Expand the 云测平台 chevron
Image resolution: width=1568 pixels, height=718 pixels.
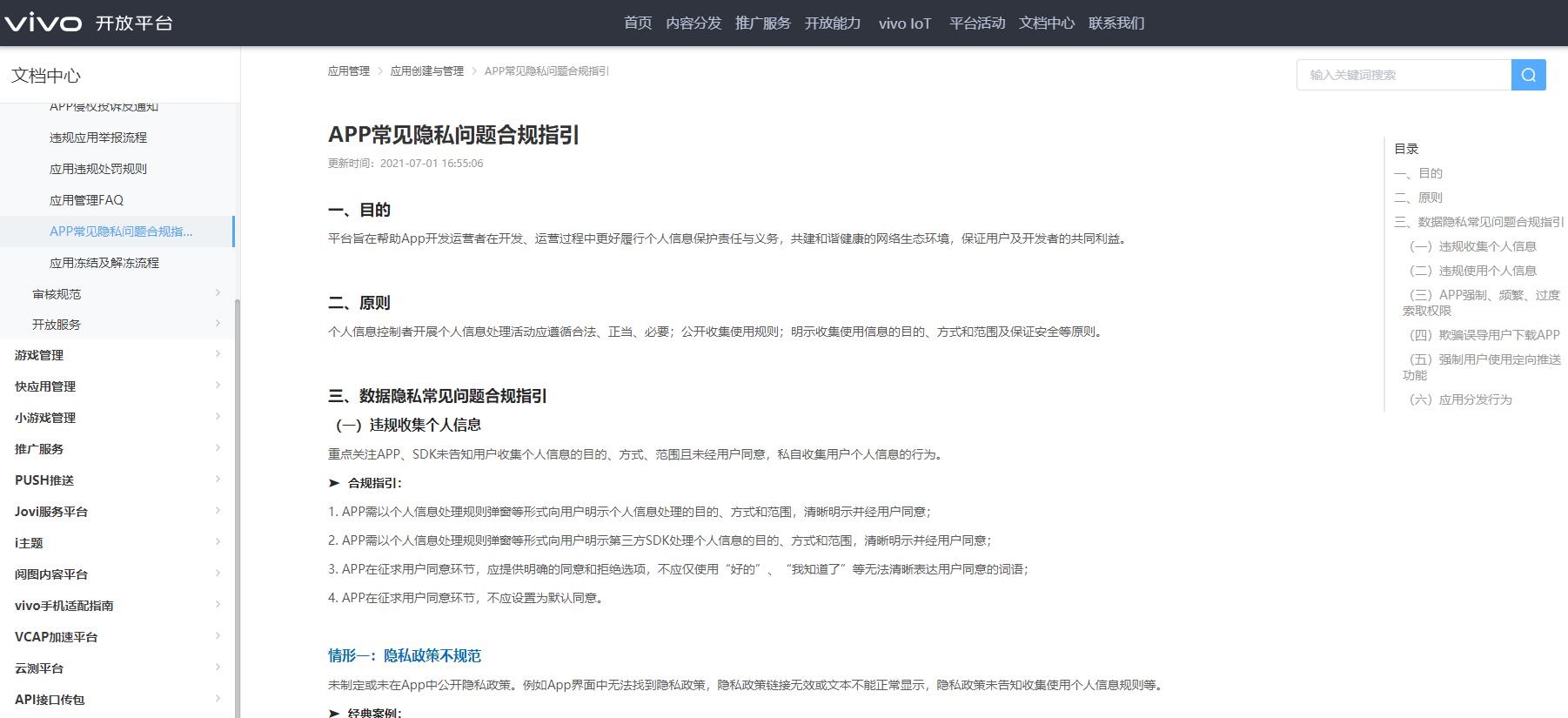(x=218, y=668)
